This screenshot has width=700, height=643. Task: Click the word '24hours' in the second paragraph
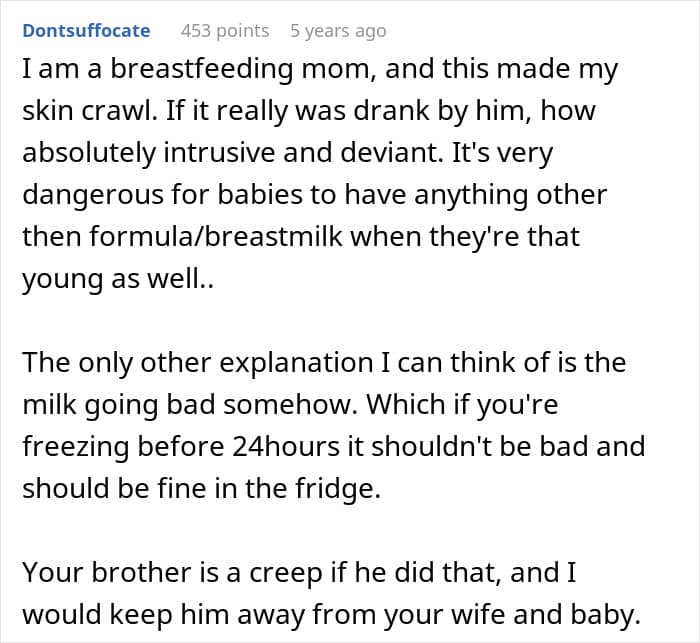point(286,446)
